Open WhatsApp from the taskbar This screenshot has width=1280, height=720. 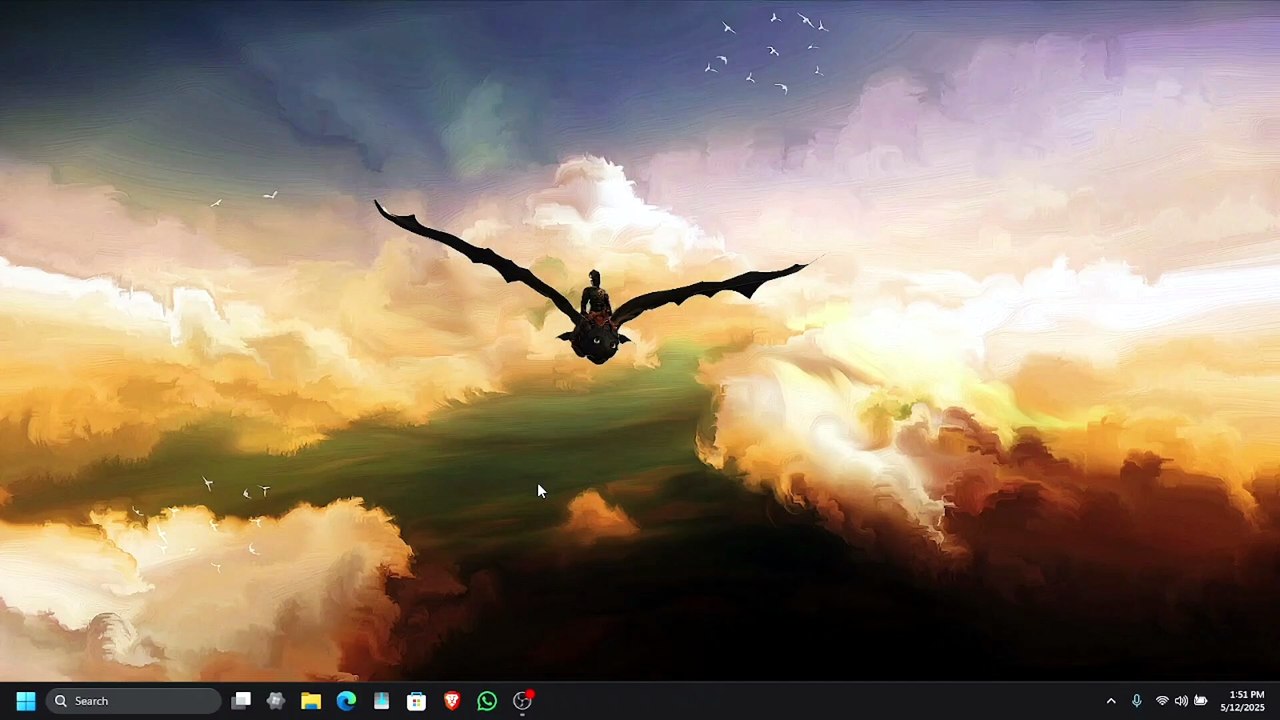click(487, 701)
